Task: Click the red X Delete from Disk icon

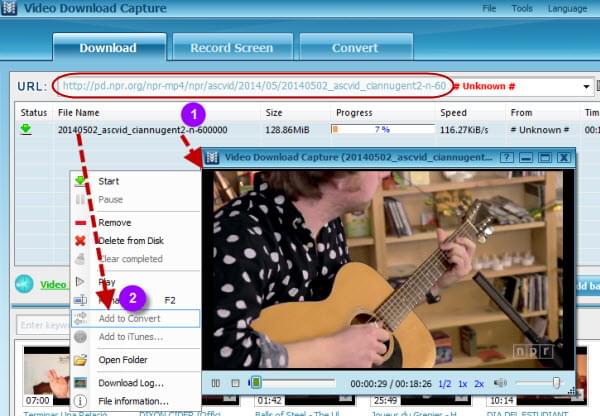Action: point(80,241)
